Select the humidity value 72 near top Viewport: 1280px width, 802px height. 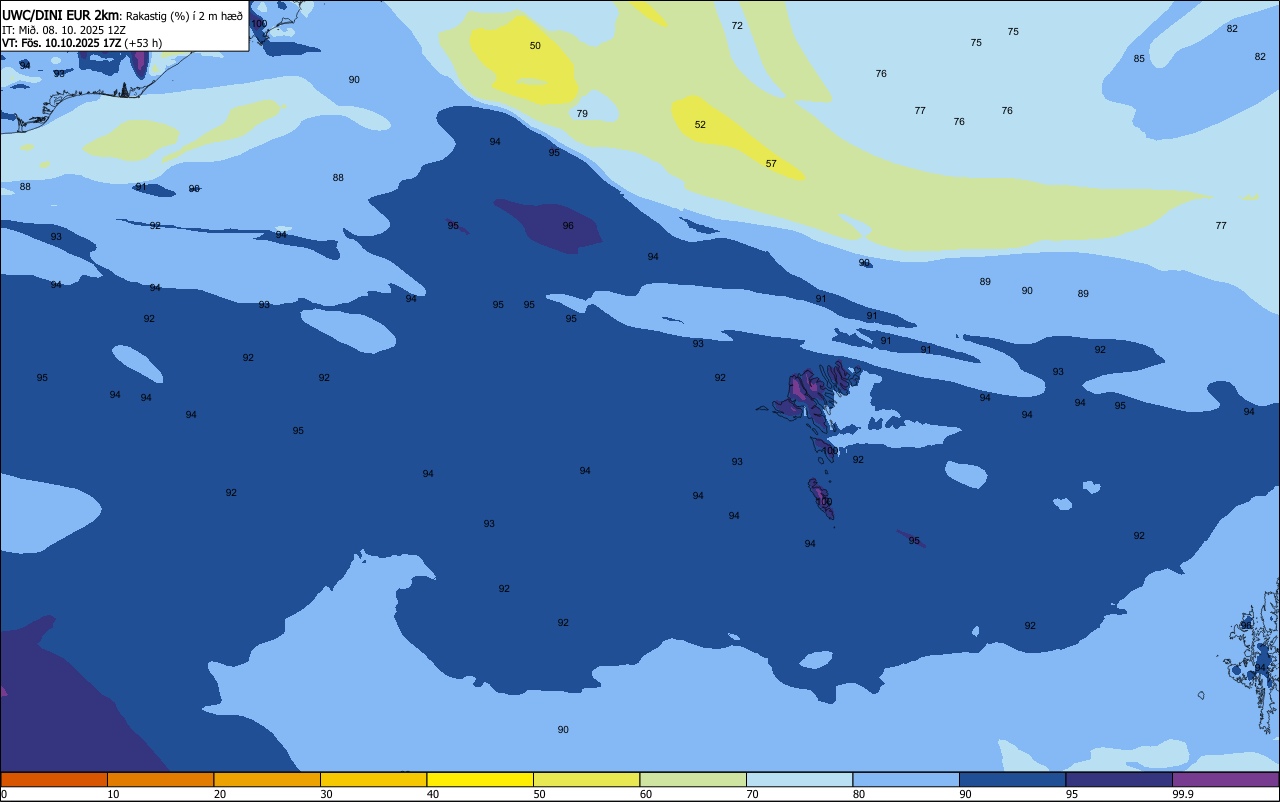tap(737, 26)
